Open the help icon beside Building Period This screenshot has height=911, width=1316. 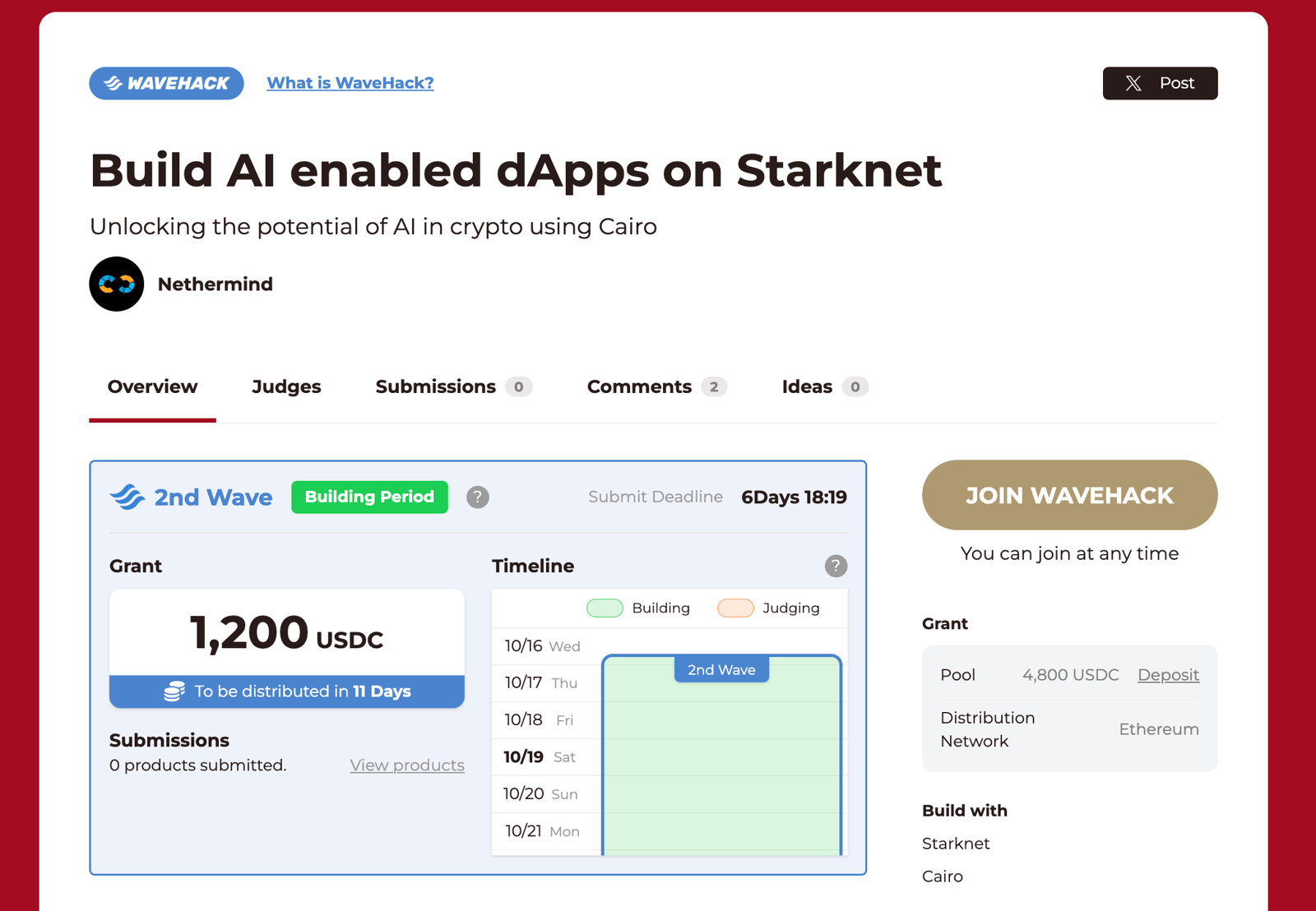pos(478,497)
